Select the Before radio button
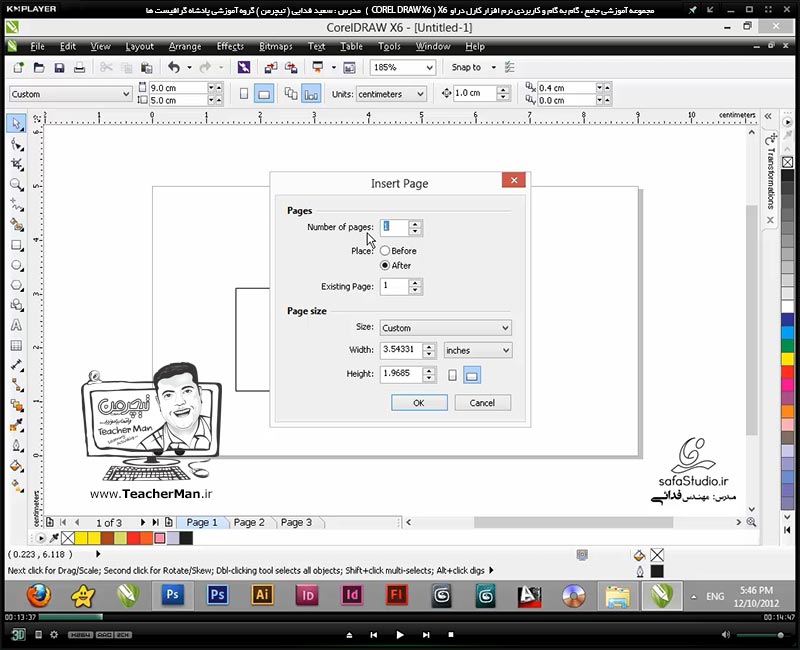The height and width of the screenshot is (650, 800). click(x=385, y=251)
